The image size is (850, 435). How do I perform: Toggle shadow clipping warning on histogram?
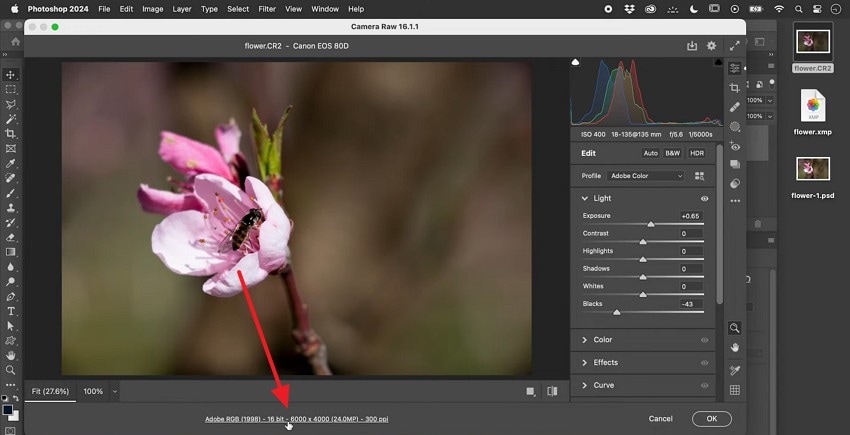pos(575,62)
